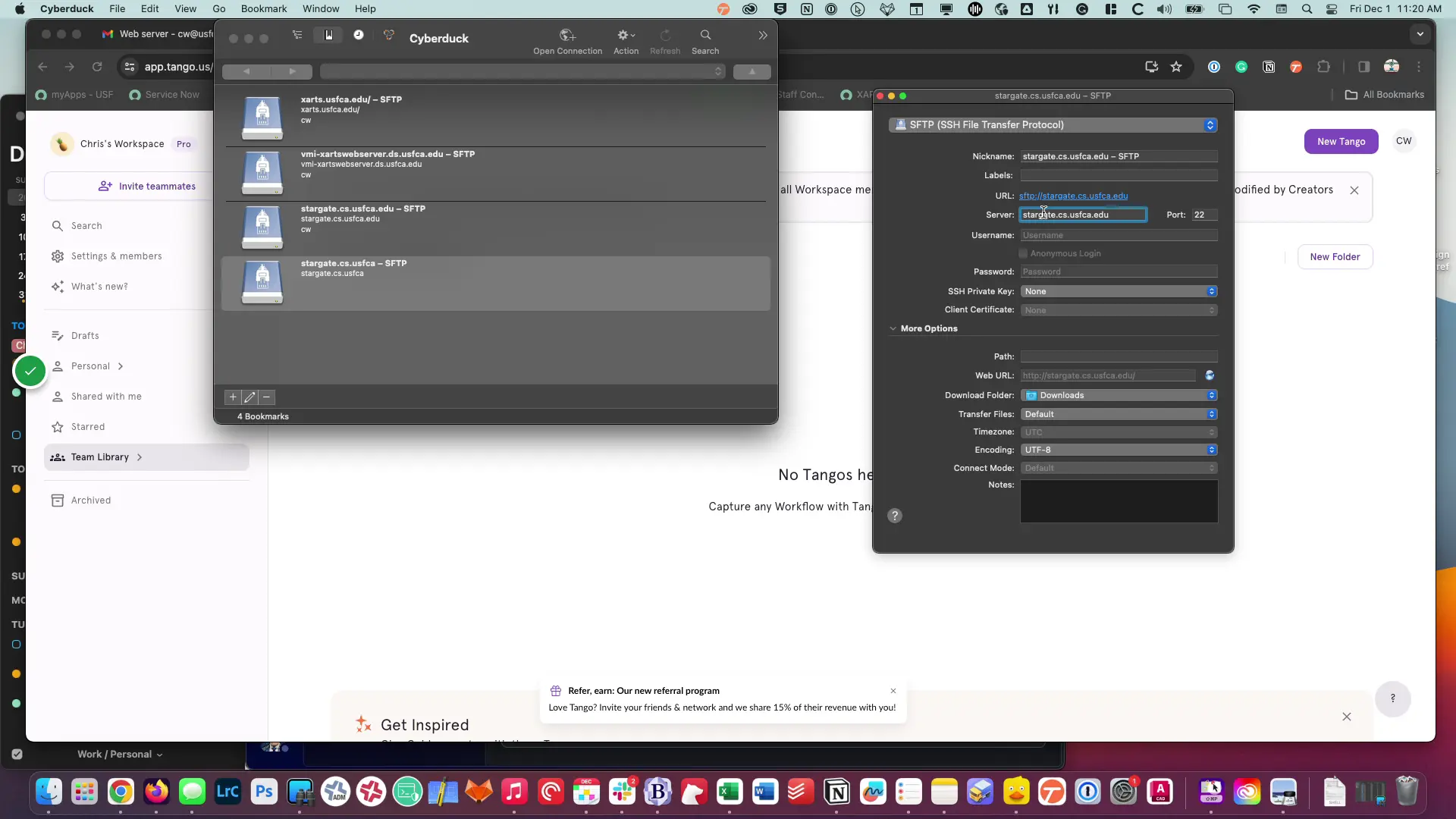The width and height of the screenshot is (1456, 819).
Task: Go back in Cyberduck path navigation
Action: pos(246,71)
